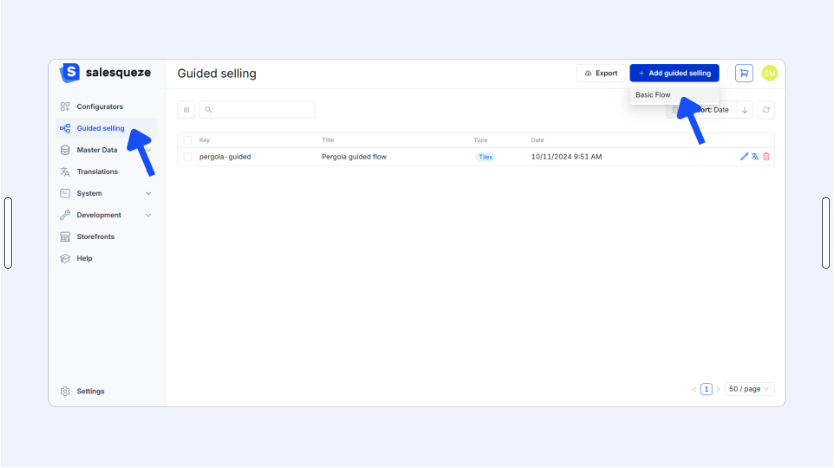Click the 10/11/2024 9:51 AM date cell
This screenshot has width=835, height=468.
(x=566, y=157)
